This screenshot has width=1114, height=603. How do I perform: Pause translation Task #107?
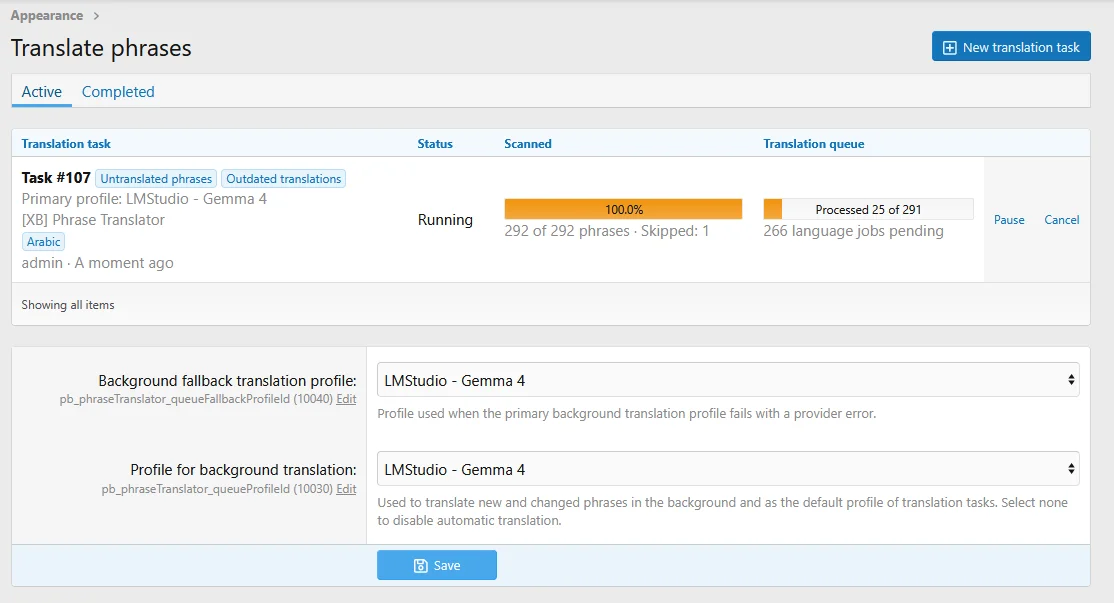[1009, 219]
